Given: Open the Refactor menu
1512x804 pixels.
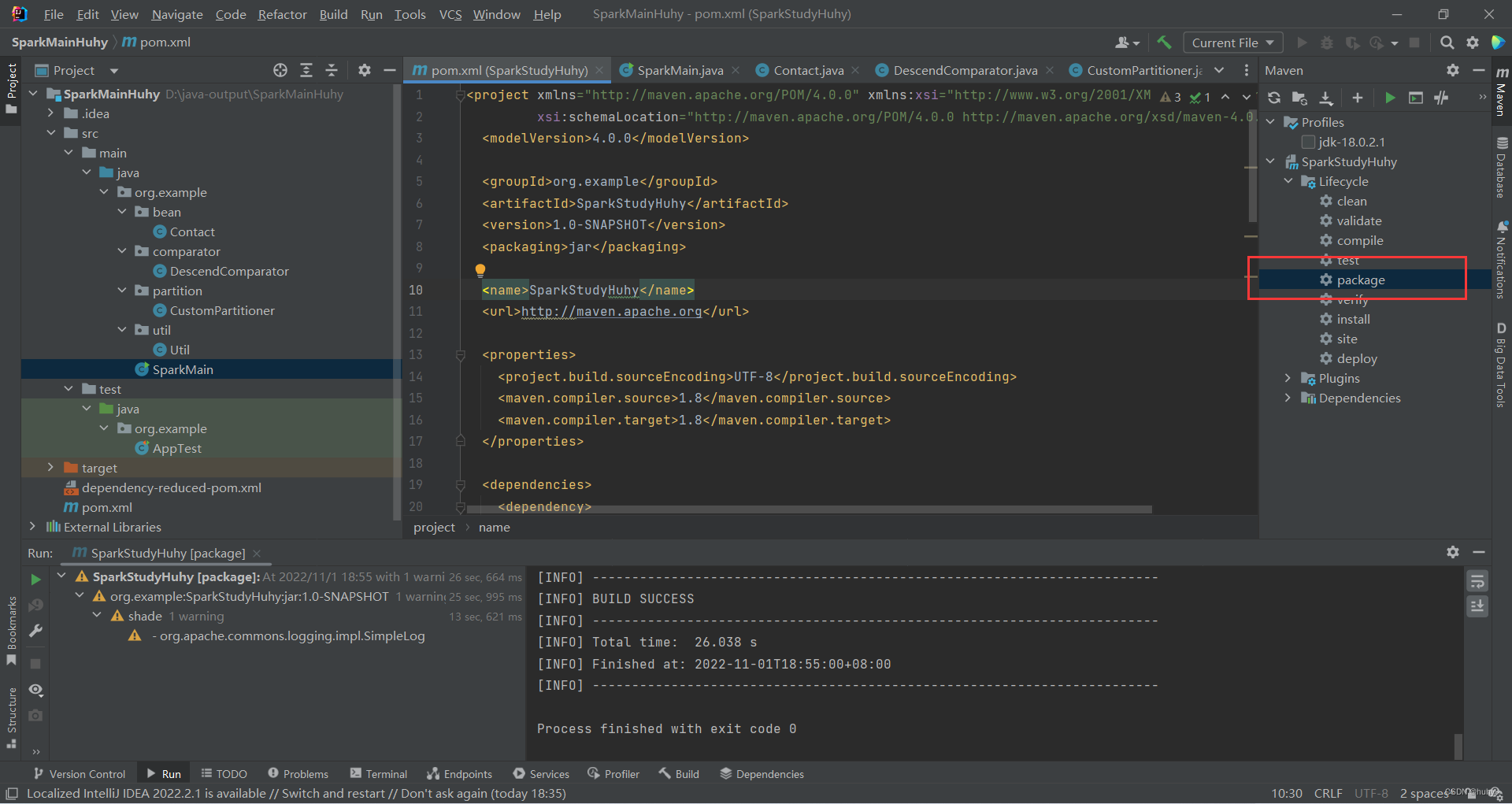Looking at the screenshot, I should (x=283, y=14).
